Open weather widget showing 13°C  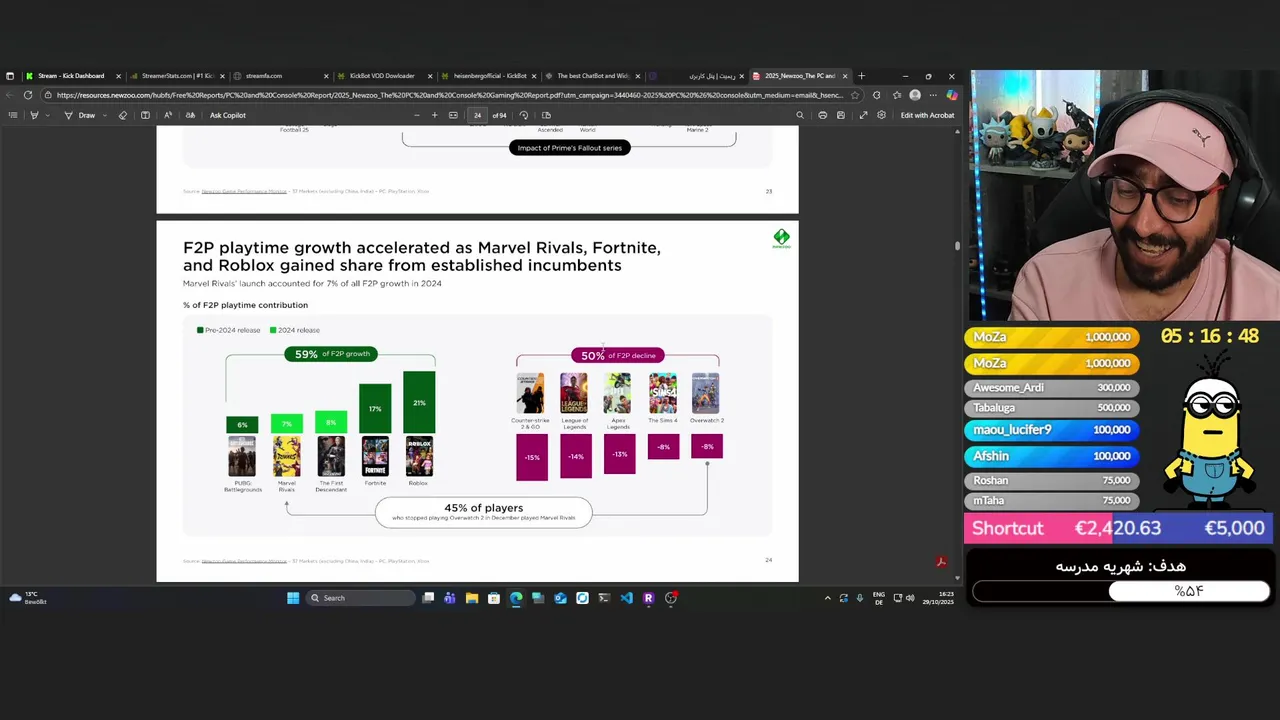click(28, 598)
